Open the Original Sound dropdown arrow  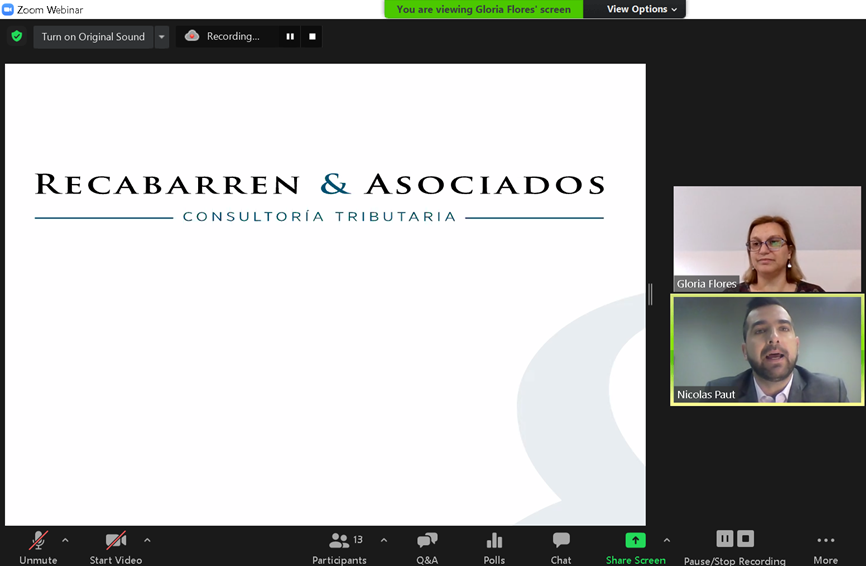(x=162, y=37)
